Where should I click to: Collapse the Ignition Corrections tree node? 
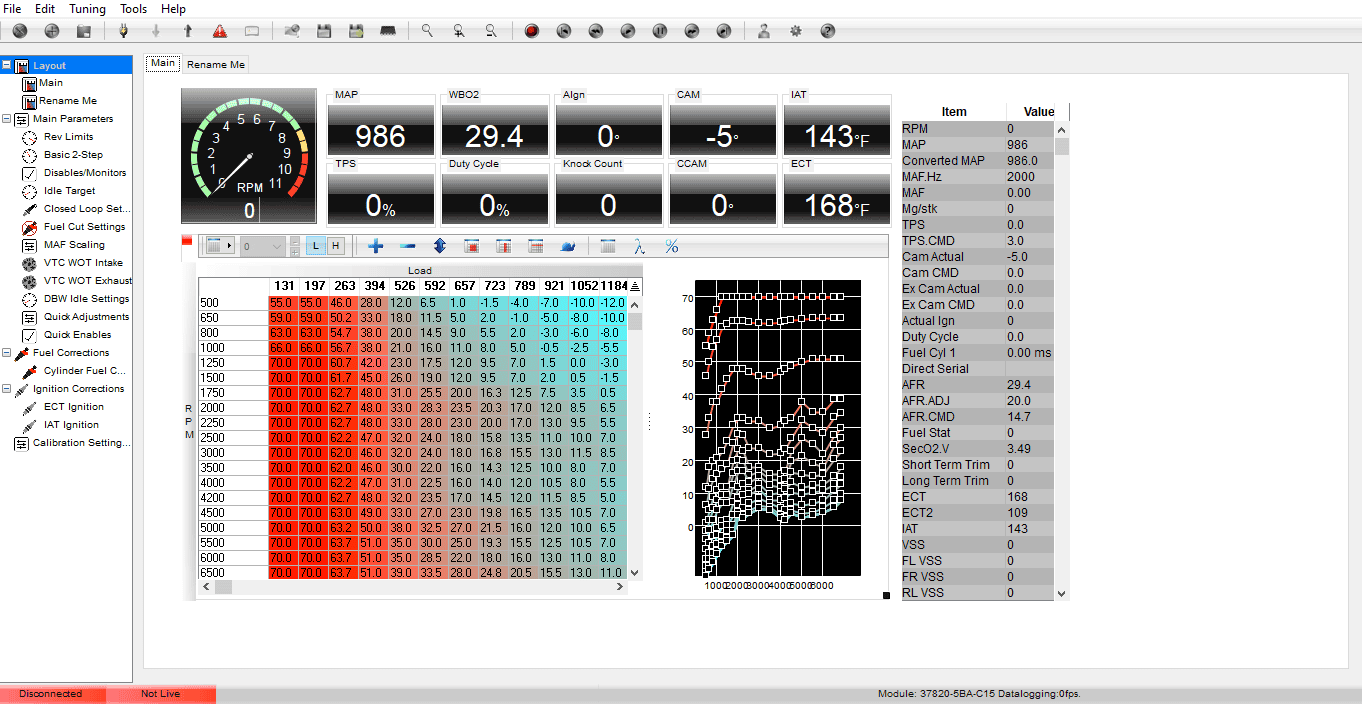pyautogui.click(x=7, y=389)
